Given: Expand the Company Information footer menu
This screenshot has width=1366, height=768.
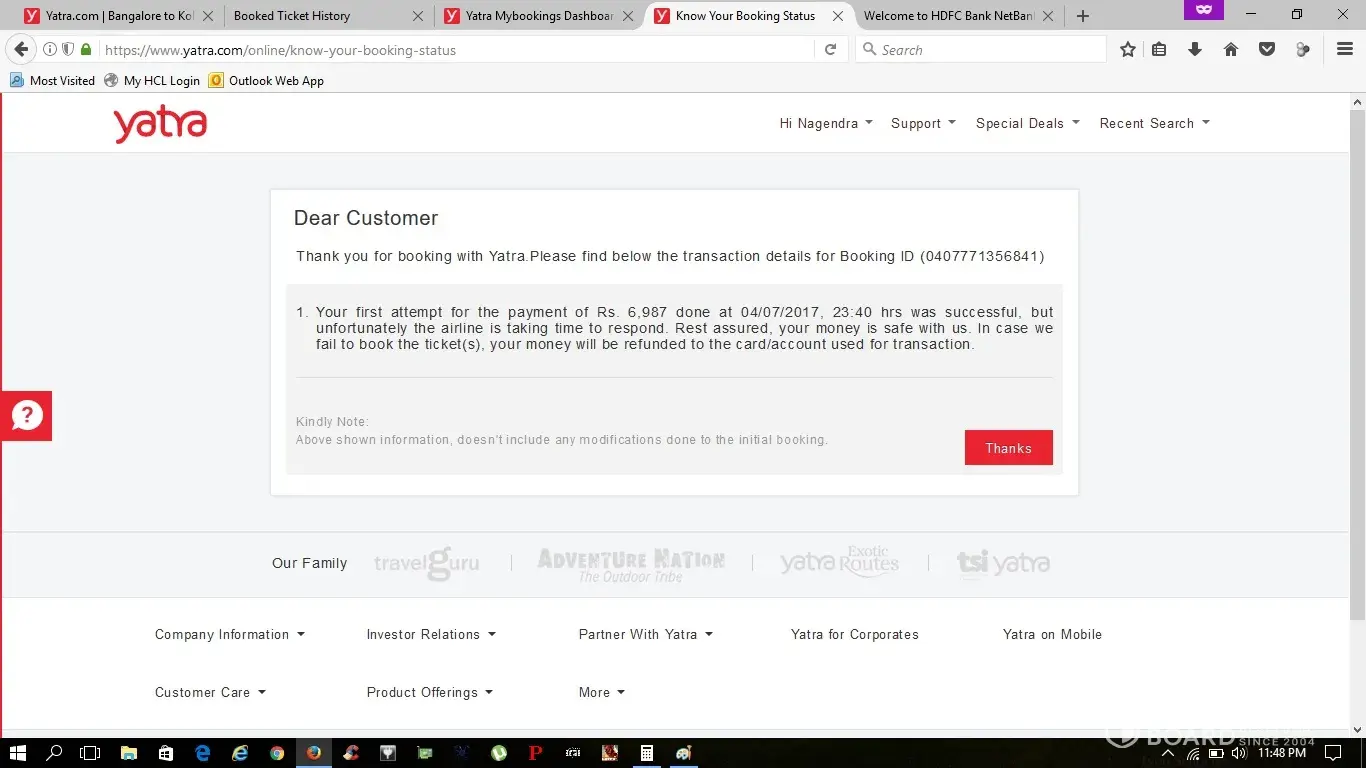Looking at the screenshot, I should [x=229, y=634].
